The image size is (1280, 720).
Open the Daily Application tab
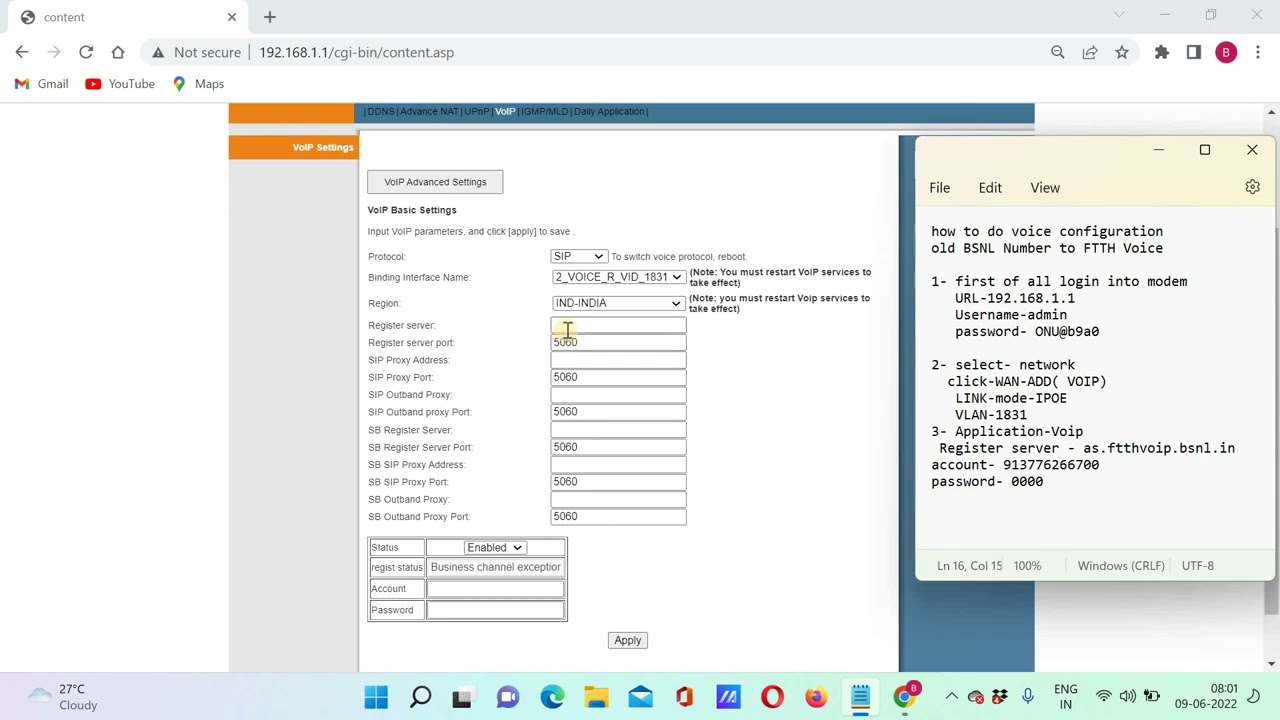point(609,111)
